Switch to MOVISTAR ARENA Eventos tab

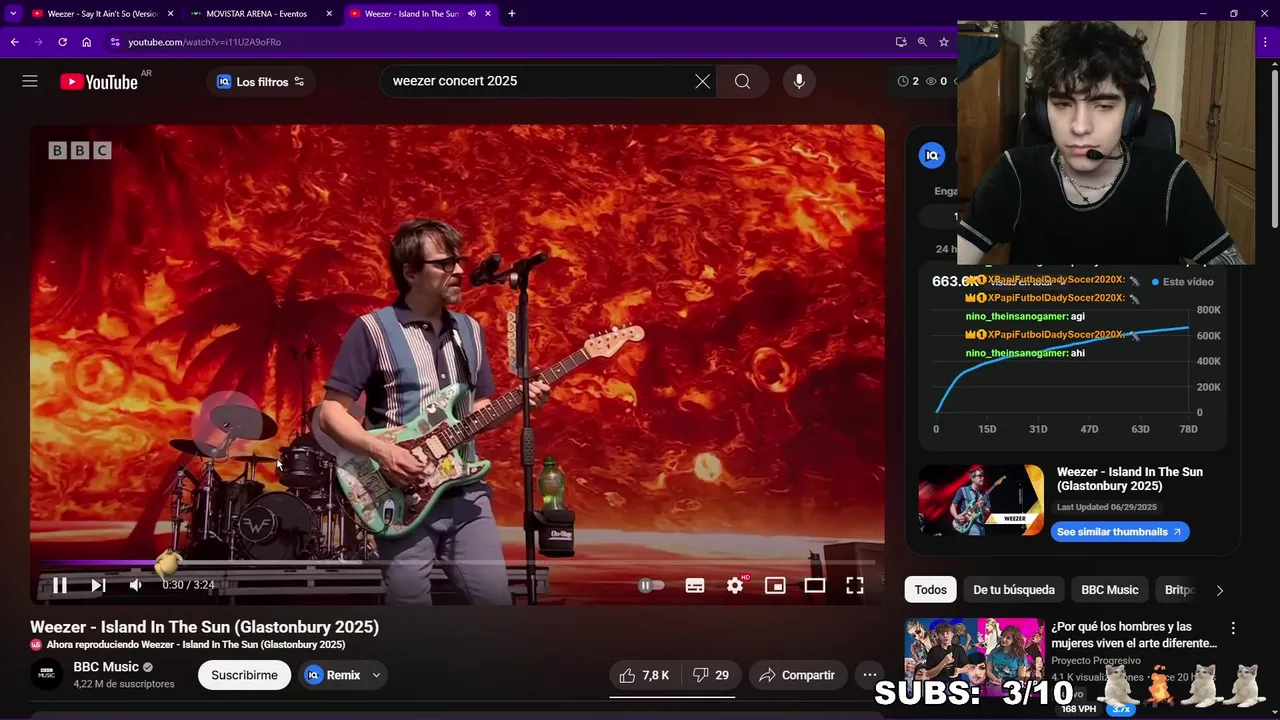click(x=256, y=14)
